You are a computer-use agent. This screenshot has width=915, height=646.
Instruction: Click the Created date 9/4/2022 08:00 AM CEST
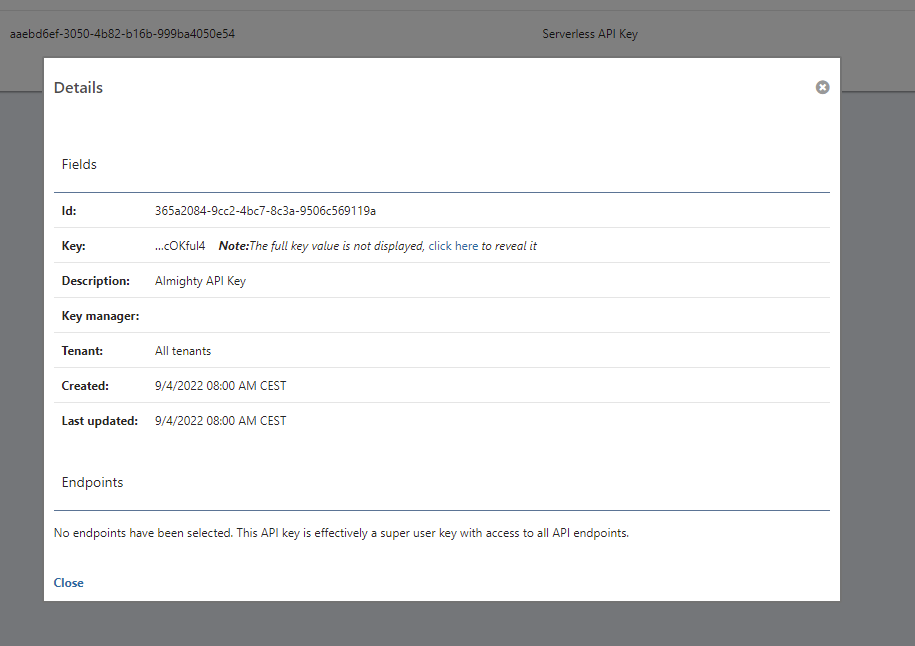point(221,386)
